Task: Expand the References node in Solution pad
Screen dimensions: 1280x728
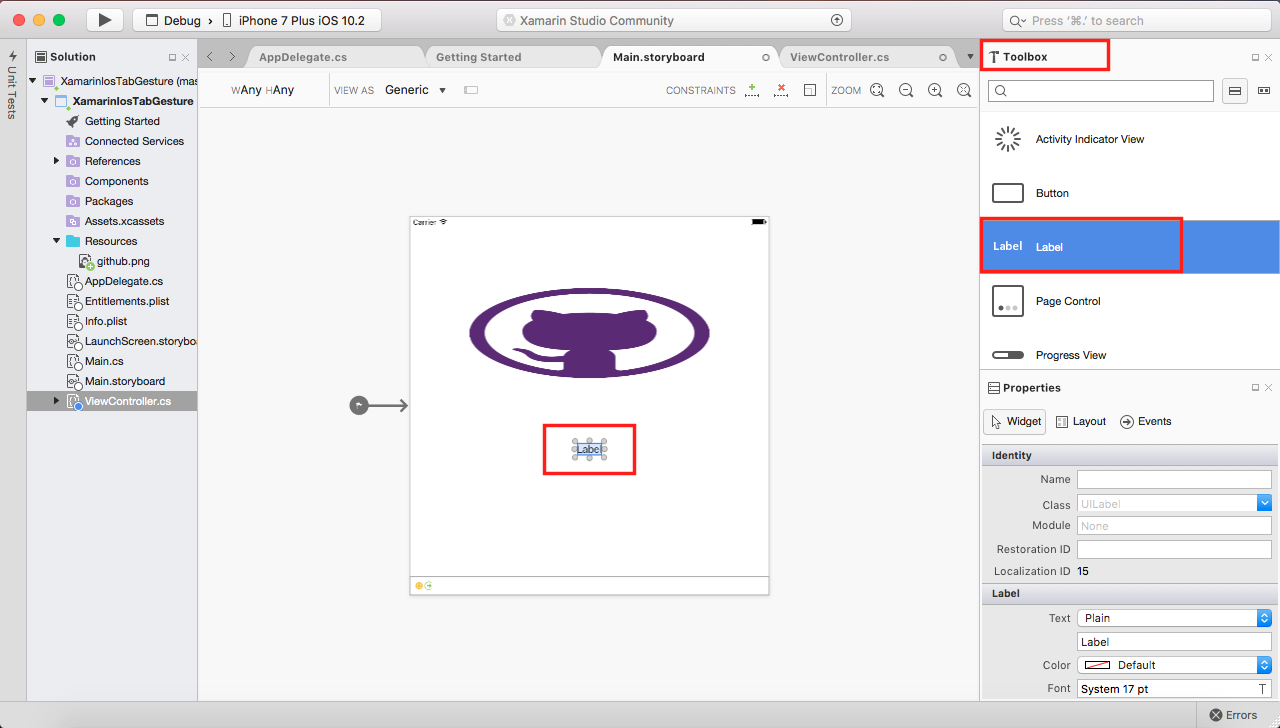Action: click(56, 160)
